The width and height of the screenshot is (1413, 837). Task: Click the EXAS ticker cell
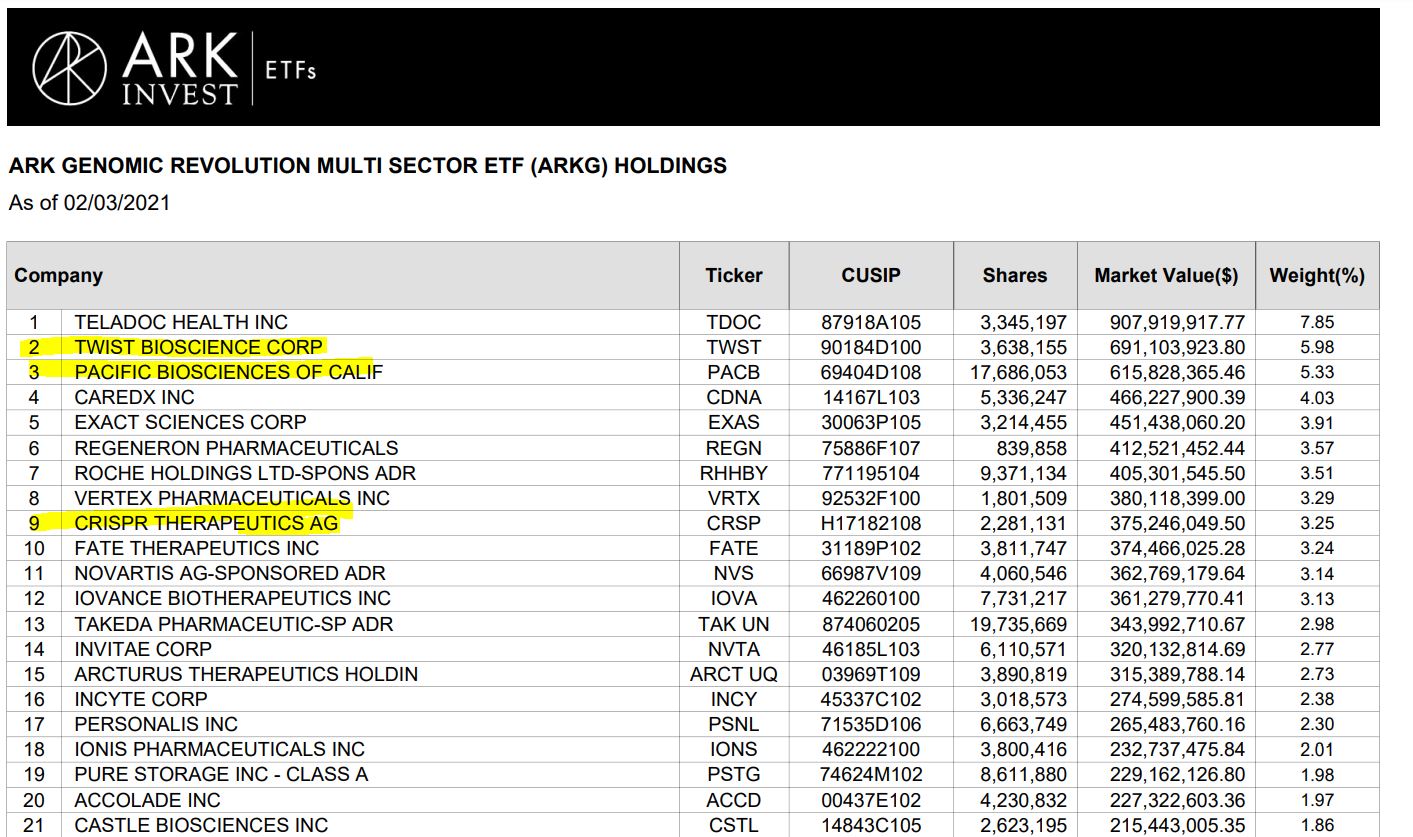(x=734, y=423)
